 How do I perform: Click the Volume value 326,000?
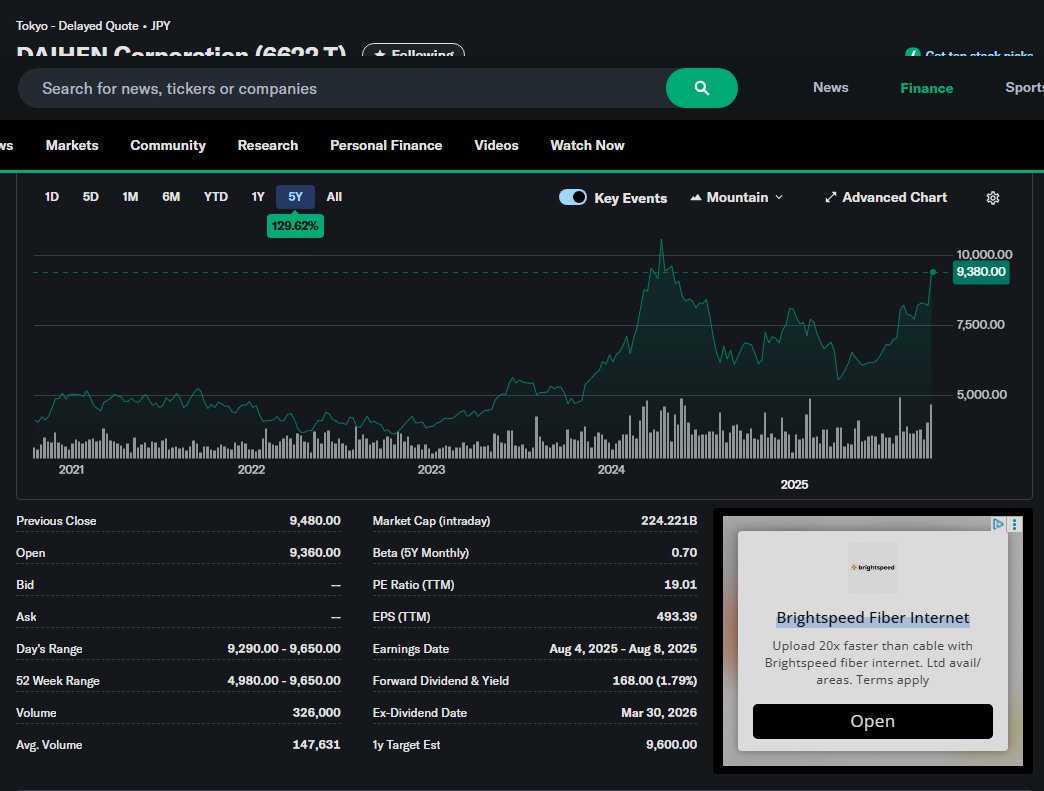coord(316,712)
